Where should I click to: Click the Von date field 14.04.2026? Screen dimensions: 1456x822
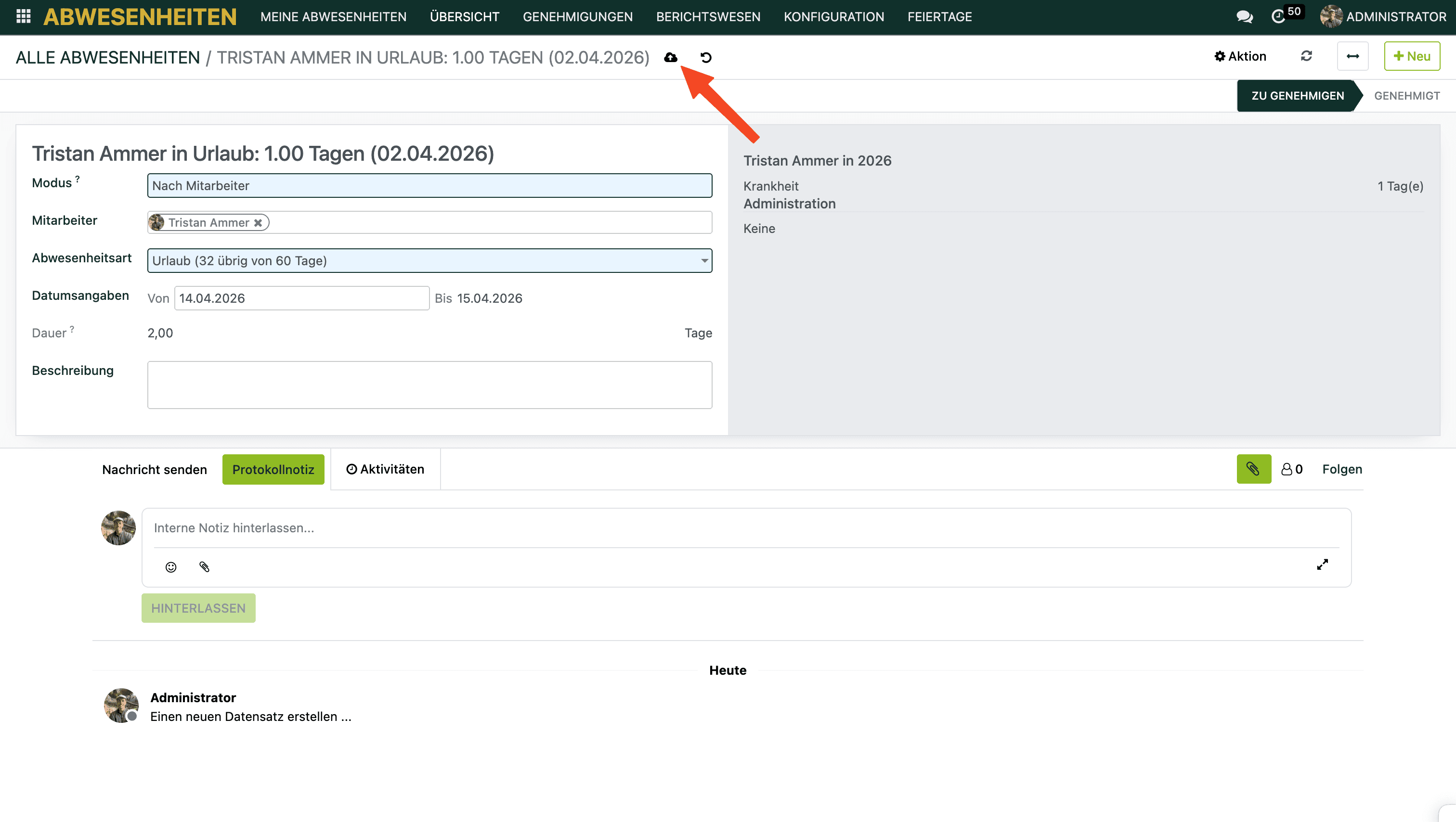[301, 298]
